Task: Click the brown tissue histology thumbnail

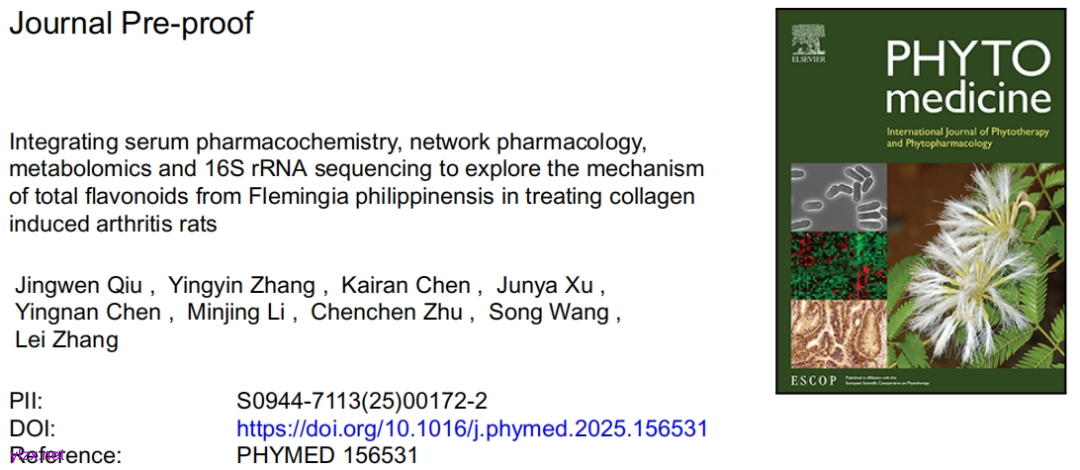Action: 825,332
